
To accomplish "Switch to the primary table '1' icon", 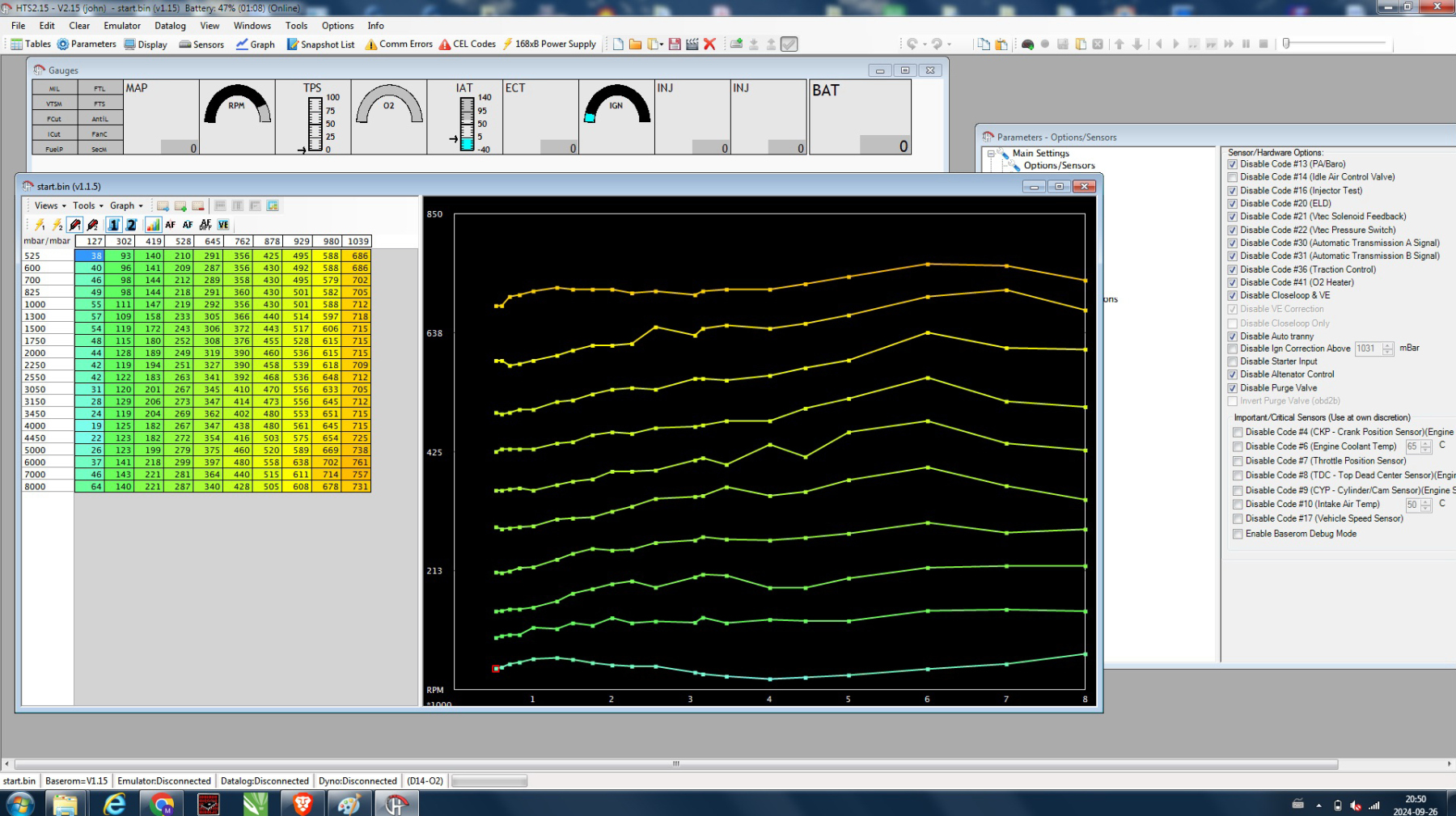I will pos(113,225).
